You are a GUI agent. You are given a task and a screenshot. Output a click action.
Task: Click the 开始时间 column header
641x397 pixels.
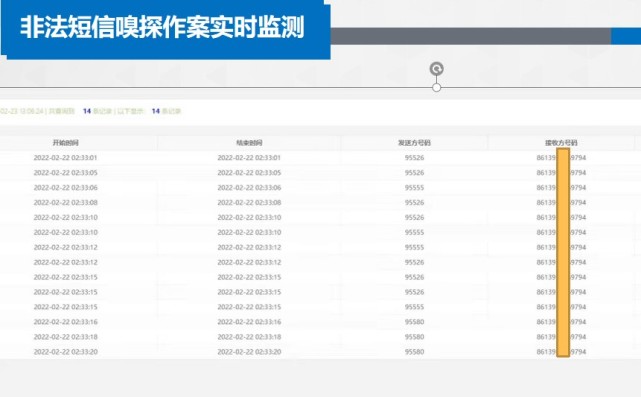[65, 143]
